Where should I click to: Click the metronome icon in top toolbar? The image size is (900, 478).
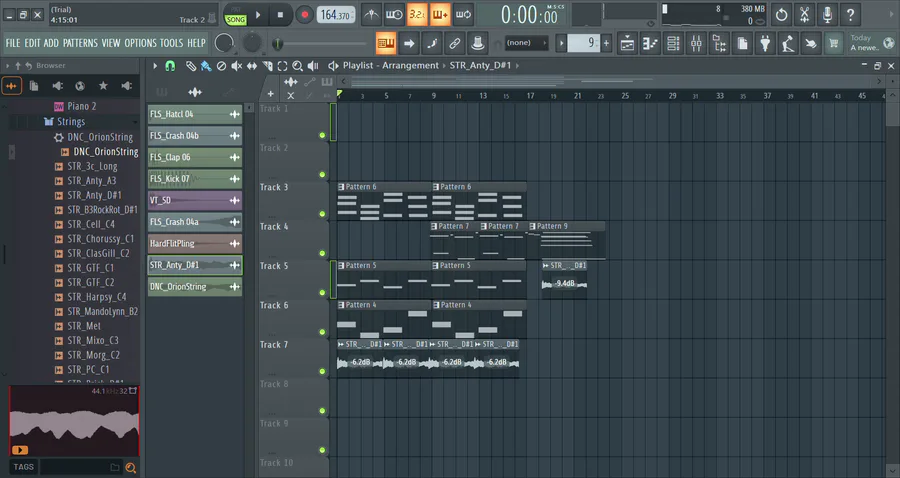[x=371, y=15]
